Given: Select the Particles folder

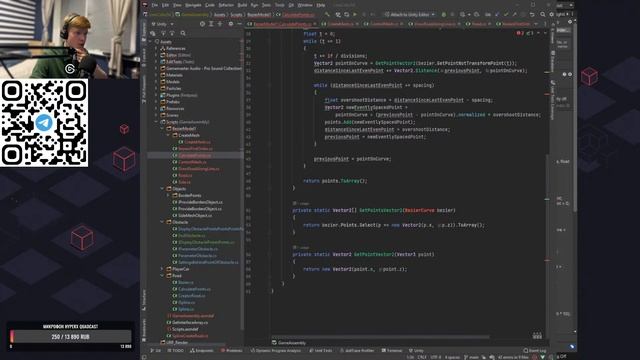Looking at the screenshot, I should coord(171,89).
